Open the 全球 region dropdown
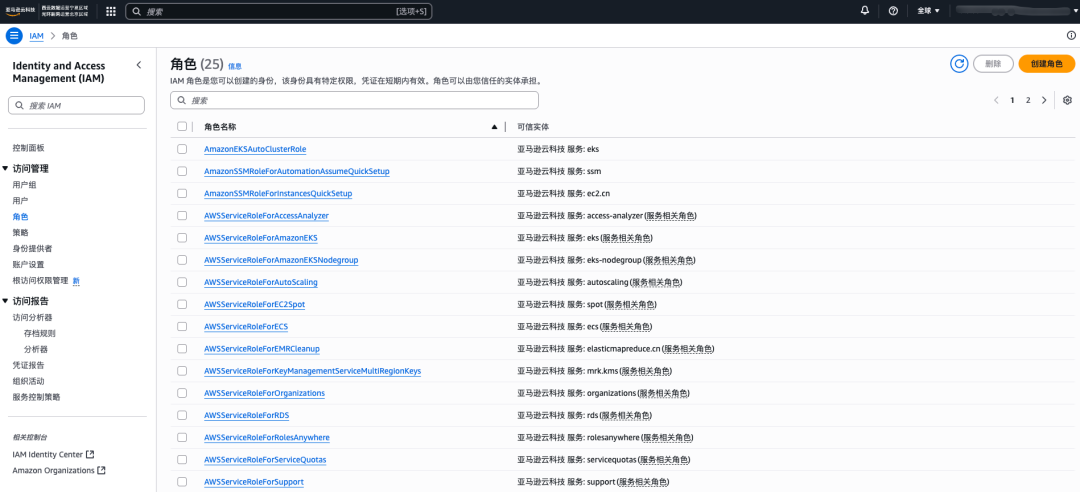This screenshot has width=1080, height=492. click(928, 11)
